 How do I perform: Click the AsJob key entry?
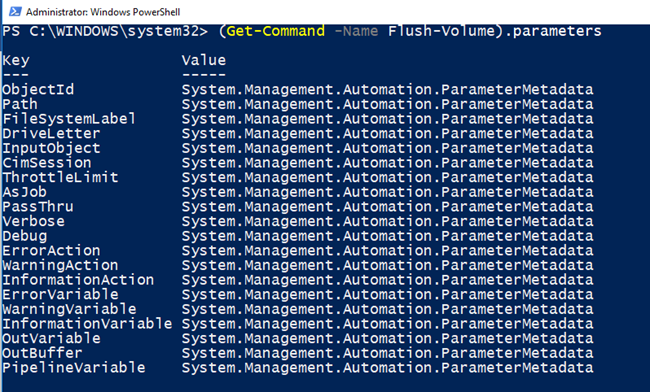[x=24, y=192]
